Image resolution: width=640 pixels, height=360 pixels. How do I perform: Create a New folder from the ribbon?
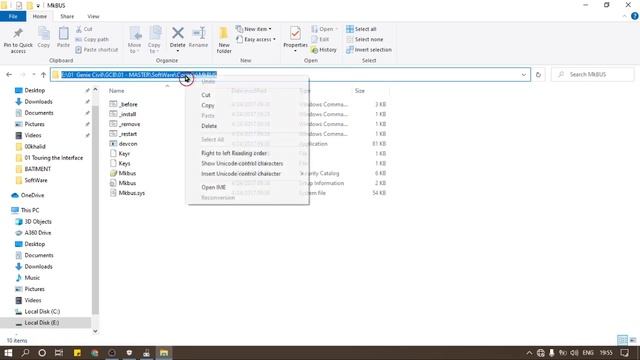coord(224,40)
